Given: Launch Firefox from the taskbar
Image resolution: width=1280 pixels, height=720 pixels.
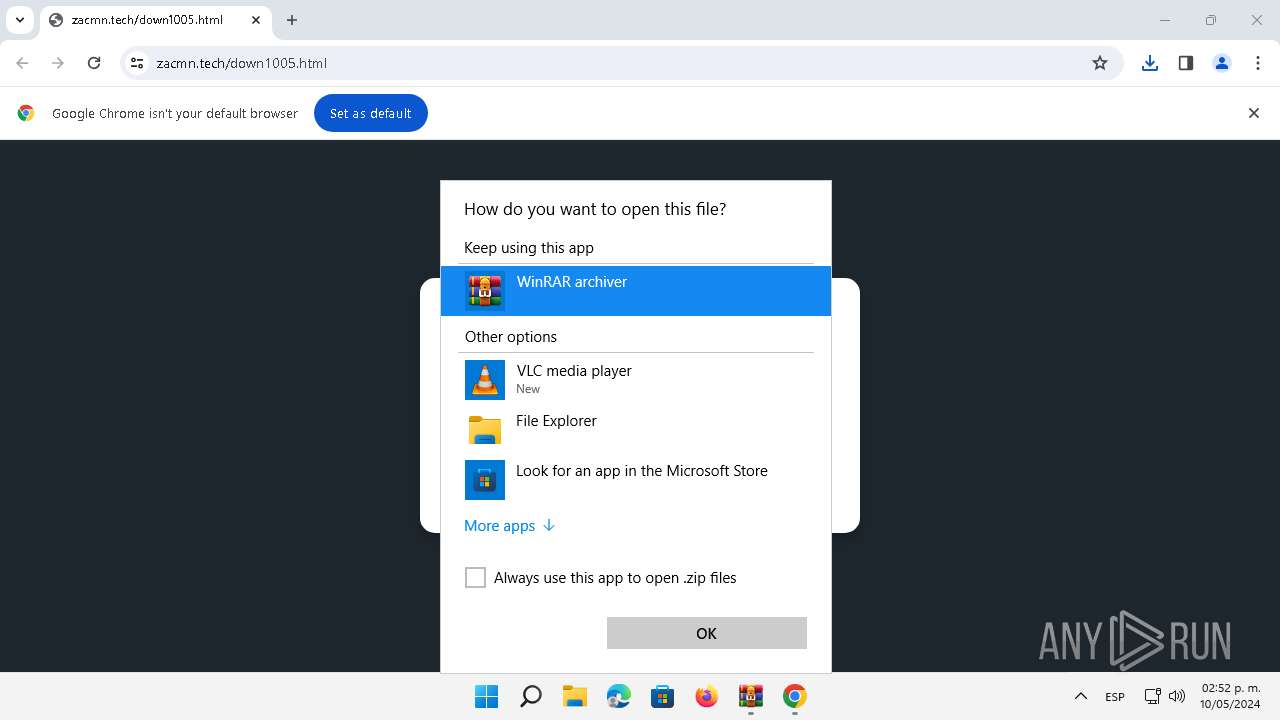Looking at the screenshot, I should pos(707,696).
